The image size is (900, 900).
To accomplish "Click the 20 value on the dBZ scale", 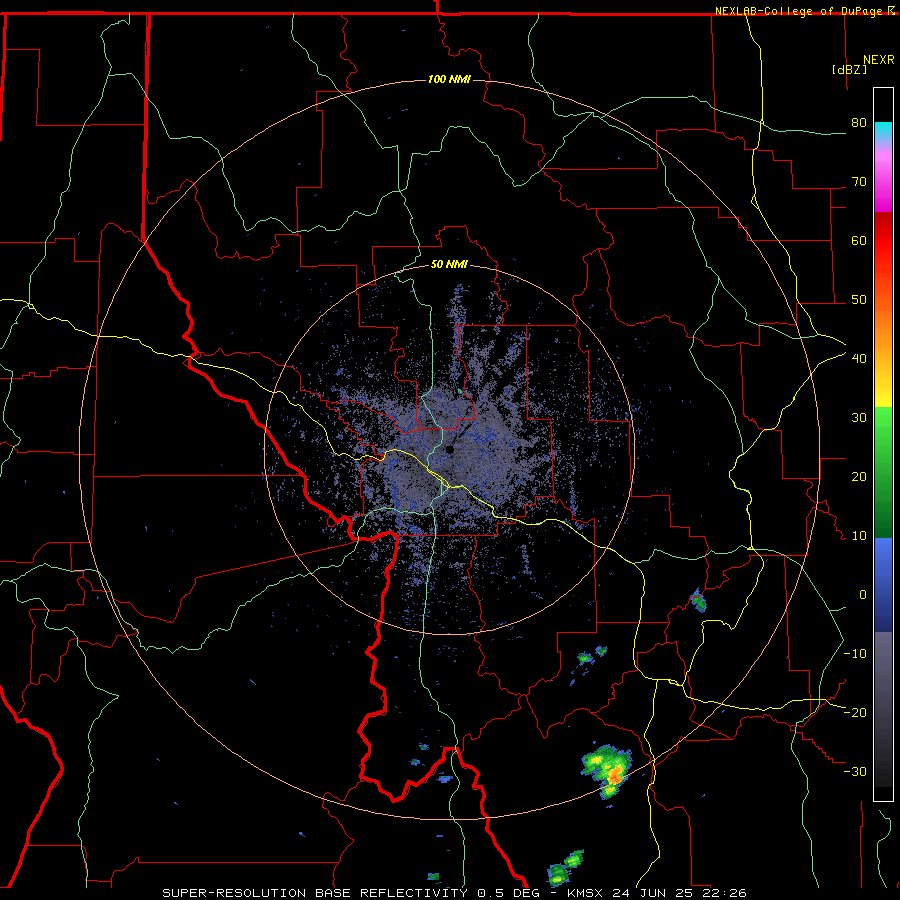I will [x=859, y=477].
